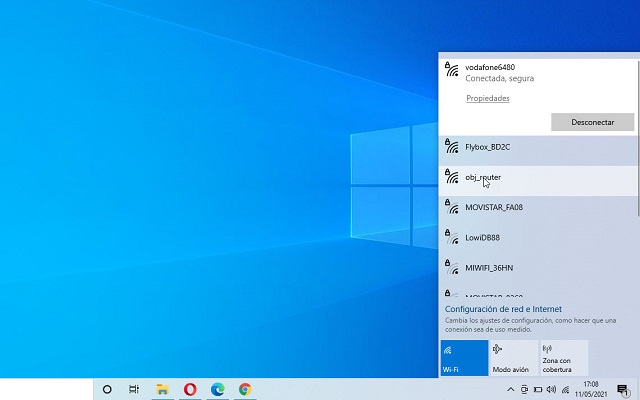Click the vodafone6480 Wi-Fi signal icon
The height and width of the screenshot is (400, 640).
pyautogui.click(x=451, y=69)
